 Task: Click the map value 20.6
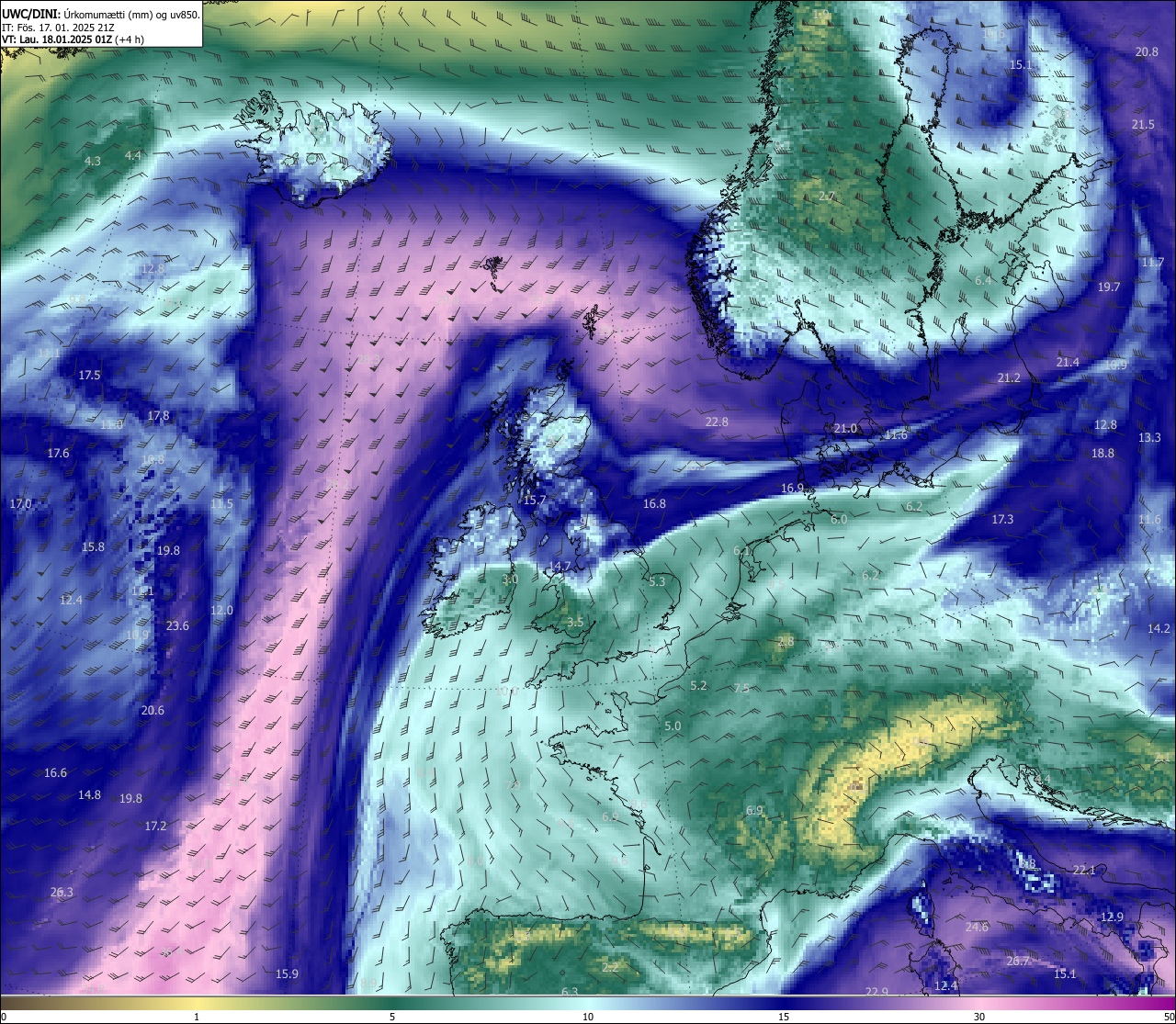click(153, 710)
